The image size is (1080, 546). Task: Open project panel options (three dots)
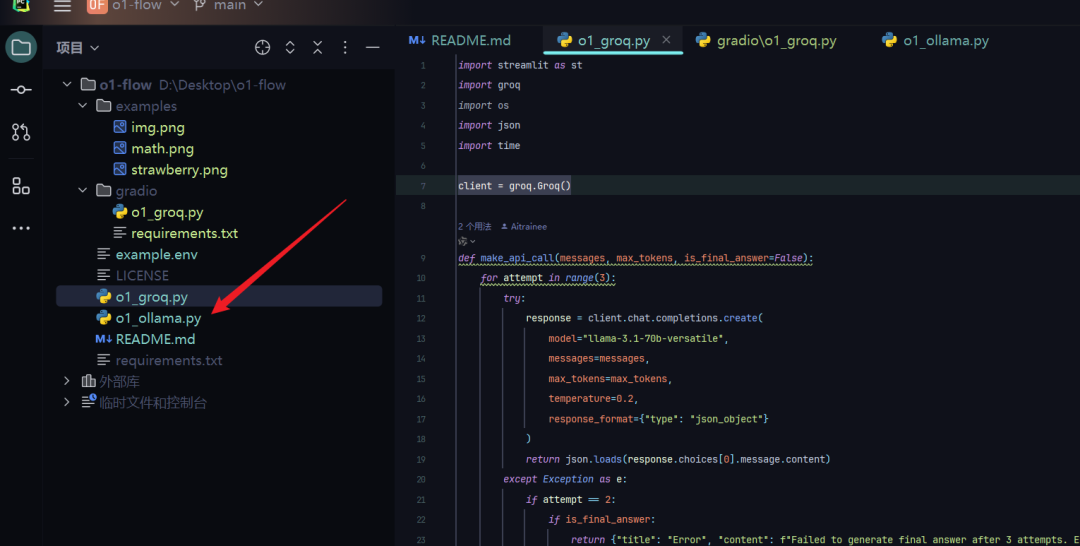pyautogui.click(x=345, y=48)
